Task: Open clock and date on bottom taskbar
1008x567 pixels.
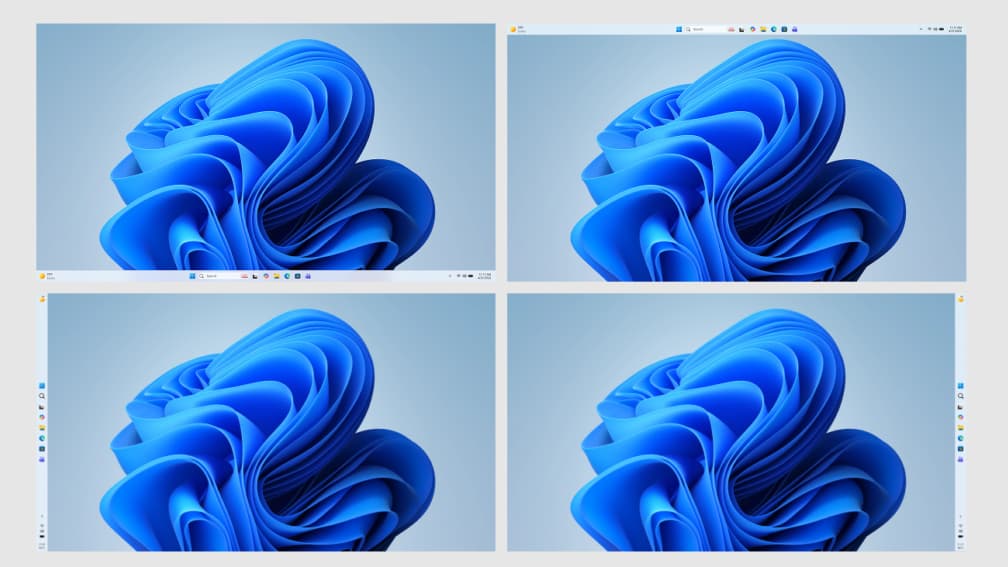Action: click(483, 276)
